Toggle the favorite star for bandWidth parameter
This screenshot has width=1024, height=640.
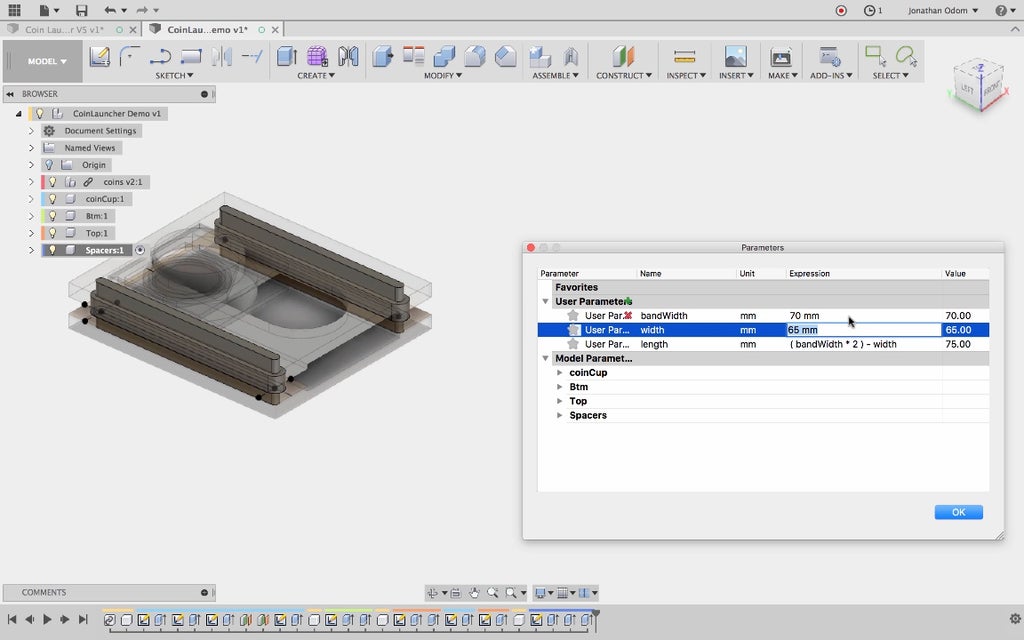tap(573, 316)
